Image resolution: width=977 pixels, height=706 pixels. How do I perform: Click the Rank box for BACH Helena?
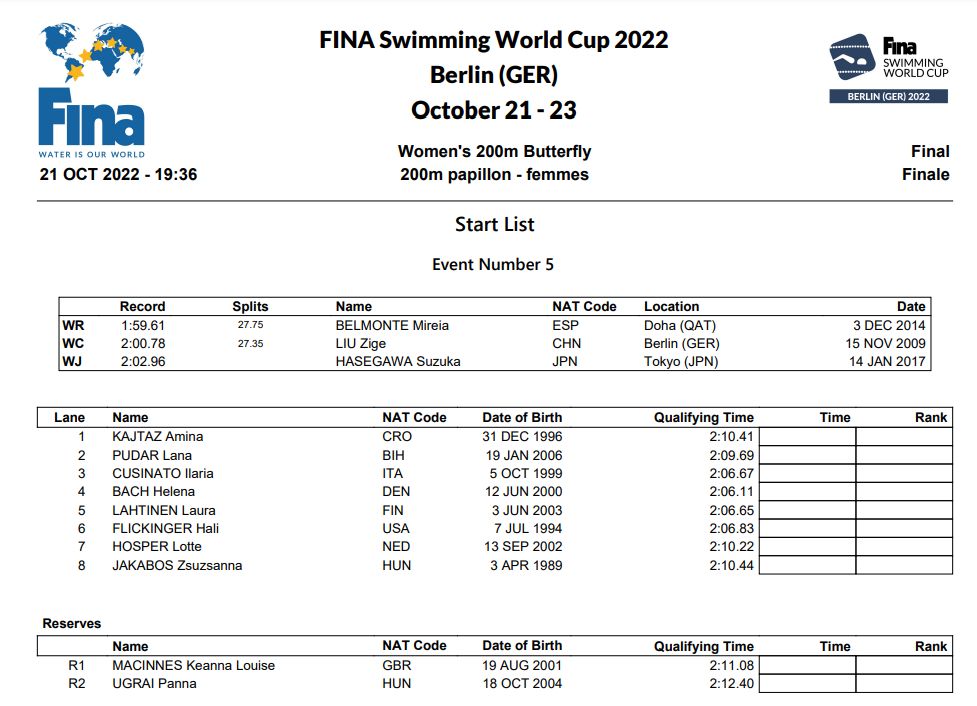903,492
